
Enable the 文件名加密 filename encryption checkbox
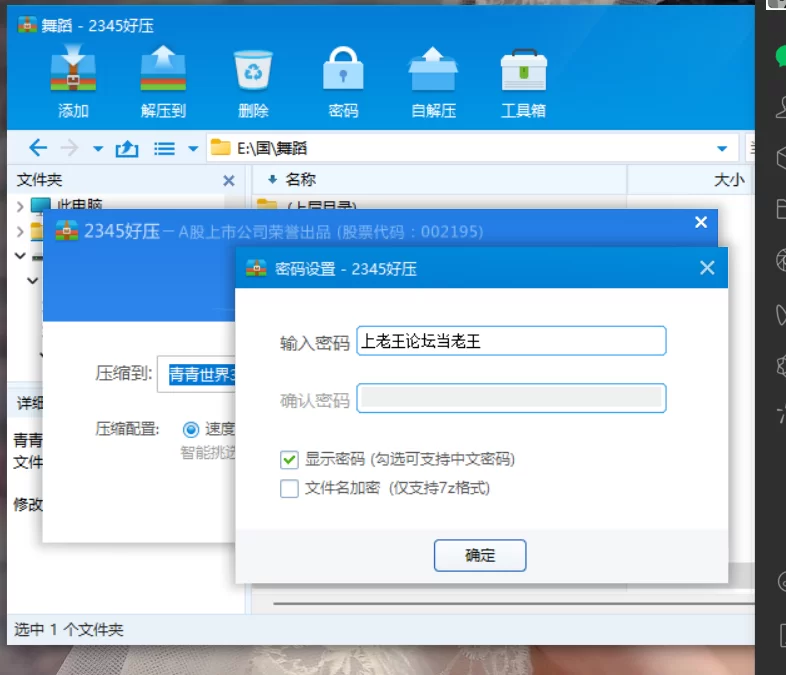point(289,488)
